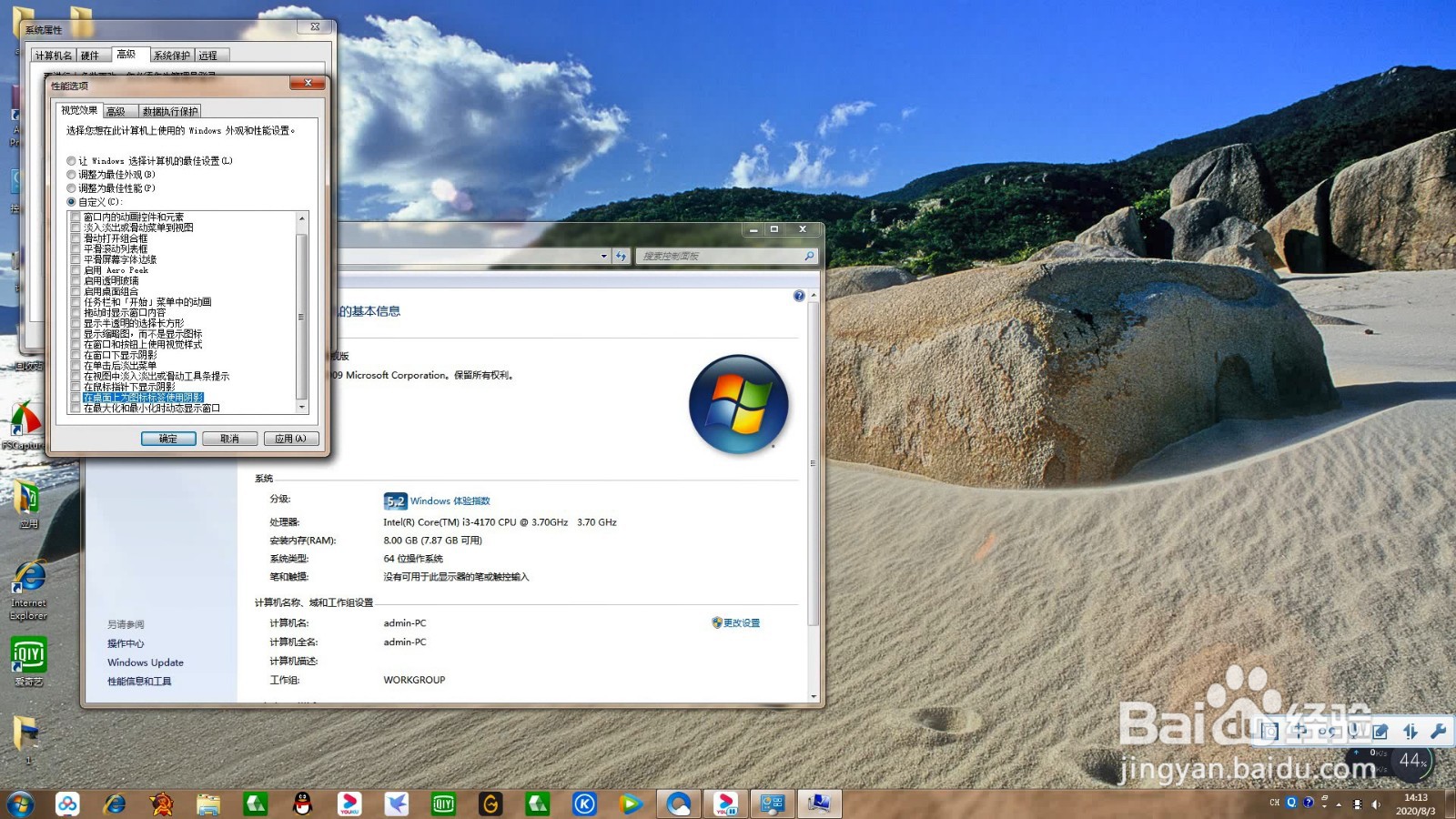1456x819 pixels.
Task: Launch Tencent Video play icon in taskbar
Action: pos(631,804)
